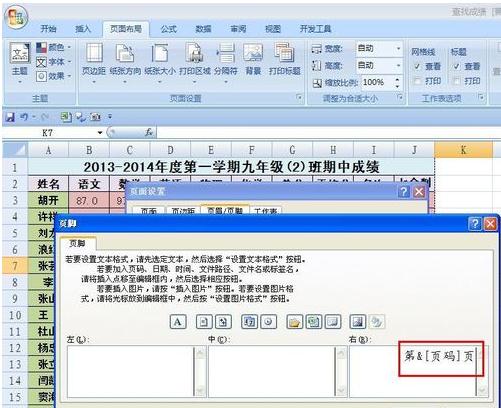Toggle 标题 查看 checkbox
Viewport: 501px width, 408px height.
(x=457, y=67)
